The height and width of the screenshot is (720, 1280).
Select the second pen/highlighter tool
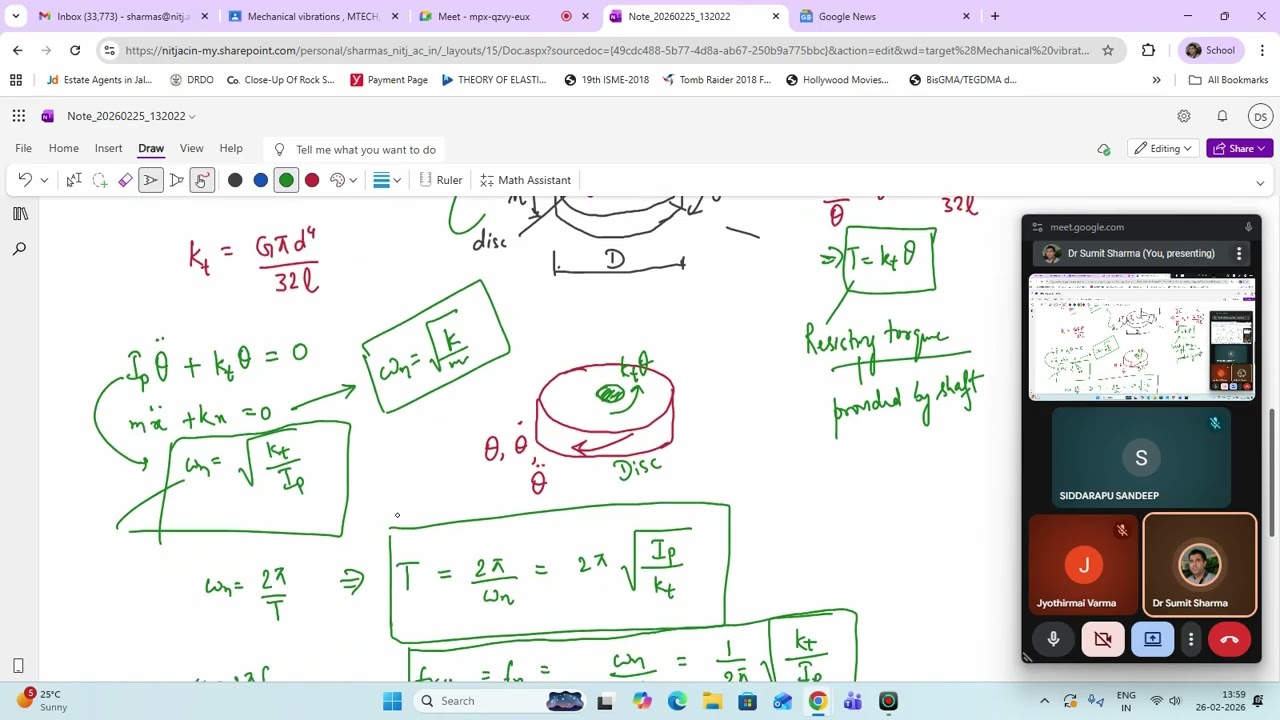(x=177, y=180)
